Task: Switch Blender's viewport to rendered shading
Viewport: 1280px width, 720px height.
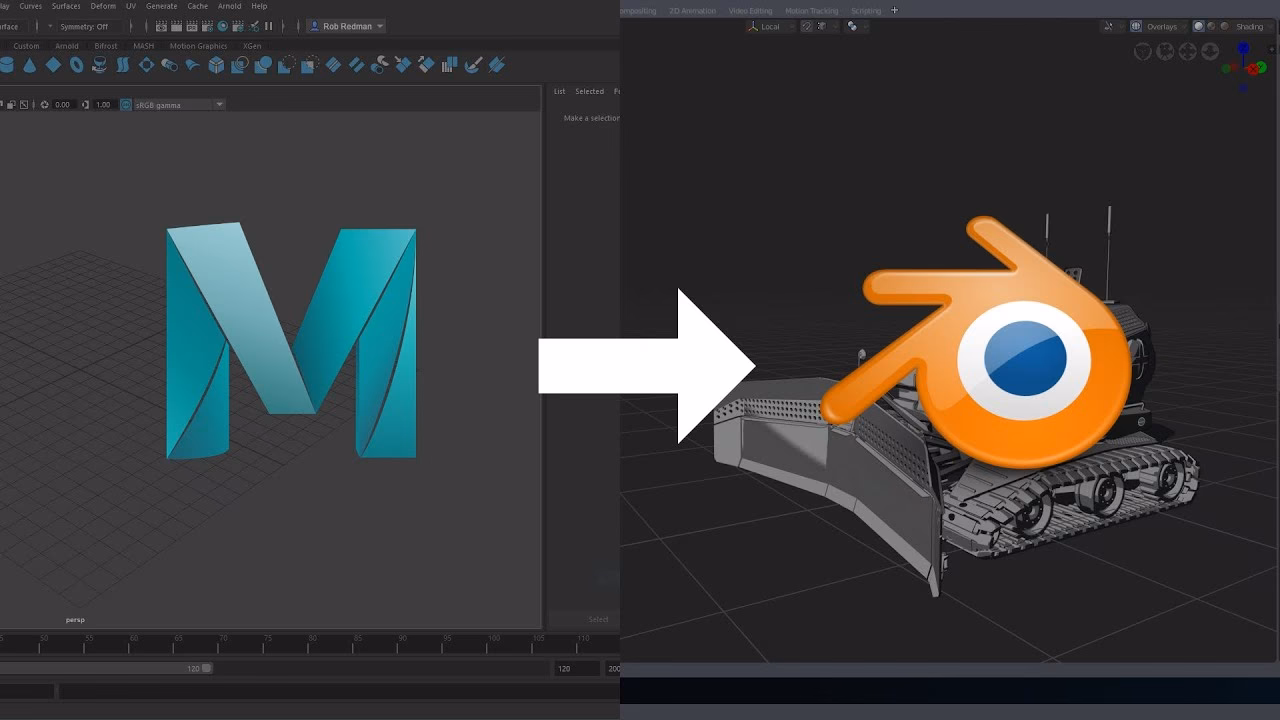Action: click(x=1224, y=26)
